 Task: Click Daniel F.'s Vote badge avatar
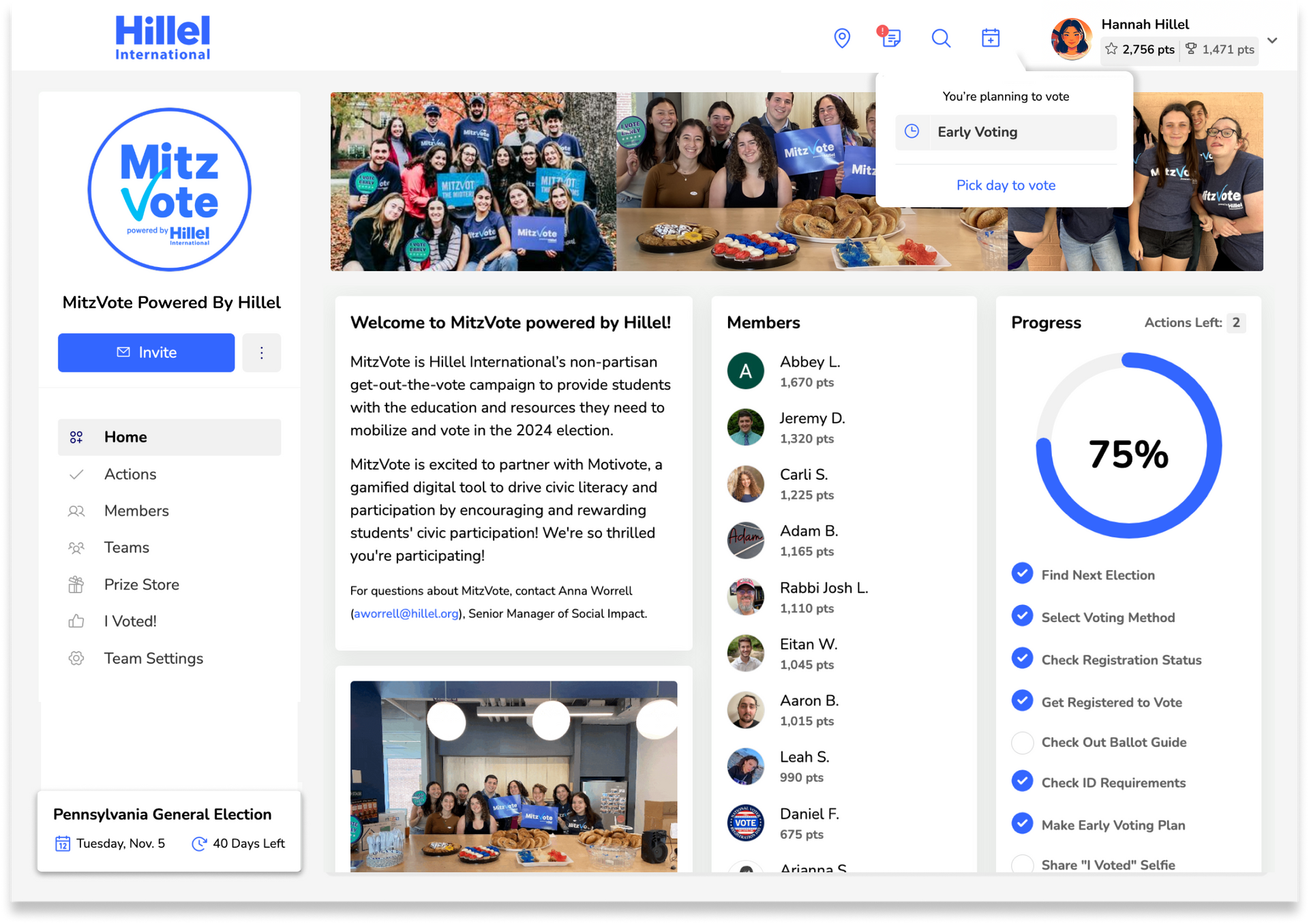(x=746, y=823)
